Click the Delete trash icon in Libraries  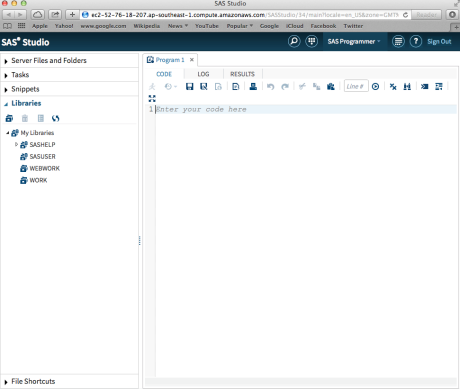[x=25, y=118]
